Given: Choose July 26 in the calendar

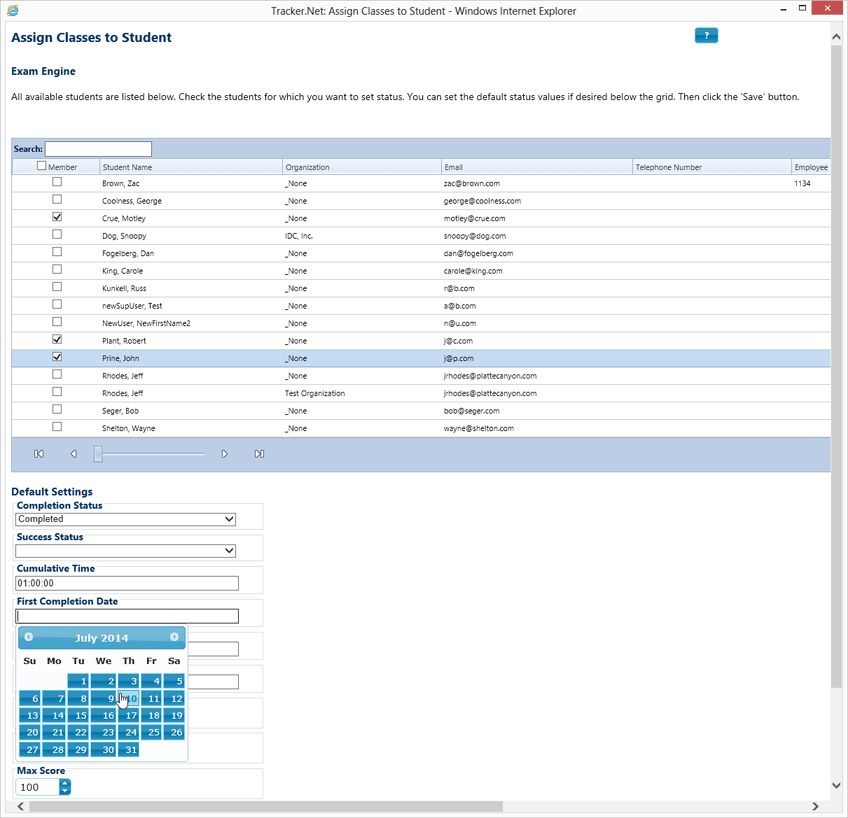Looking at the screenshot, I should tap(174, 732).
